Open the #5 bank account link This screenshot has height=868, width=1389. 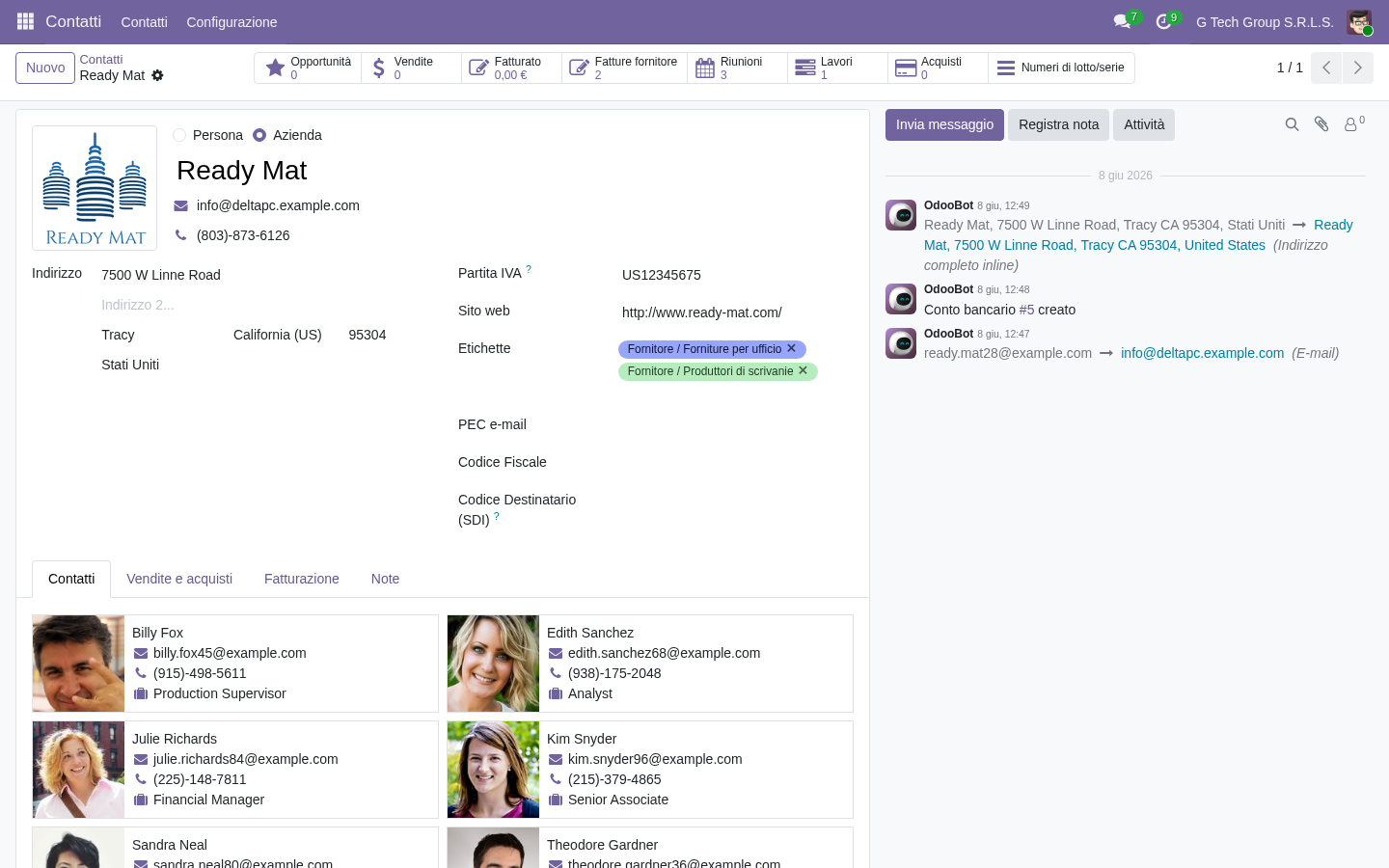click(x=1026, y=310)
